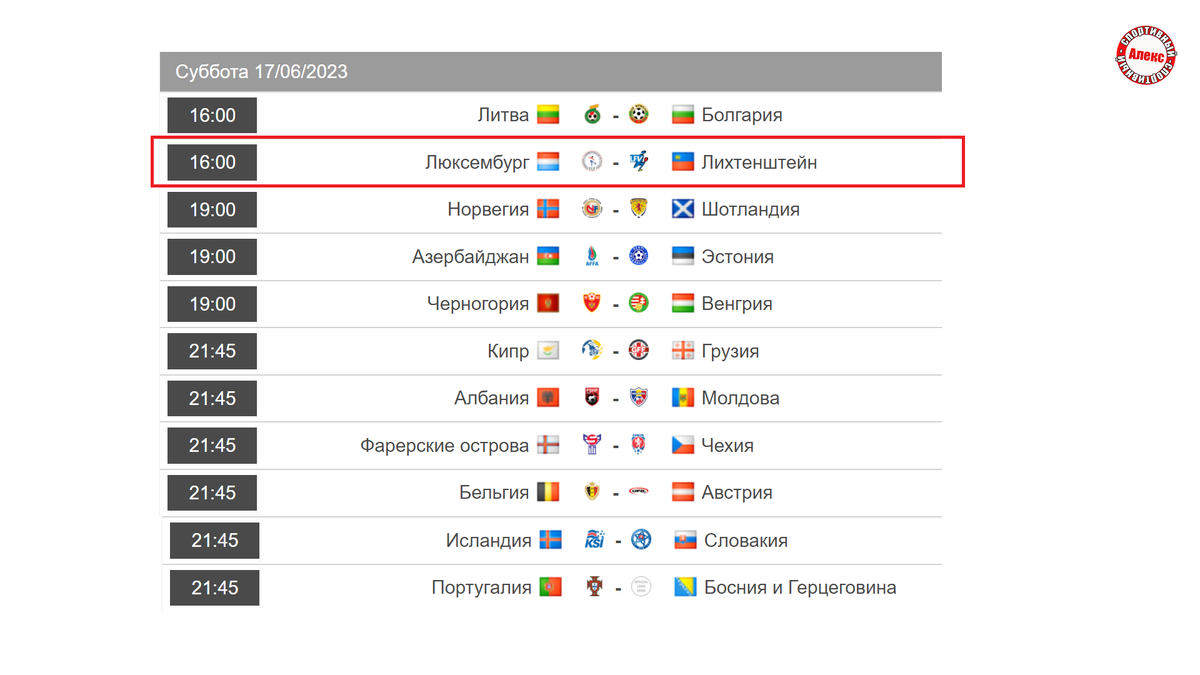Viewport: 1200px width, 675px height.
Task: Click the 16:00 time for Литва match
Action: [212, 115]
